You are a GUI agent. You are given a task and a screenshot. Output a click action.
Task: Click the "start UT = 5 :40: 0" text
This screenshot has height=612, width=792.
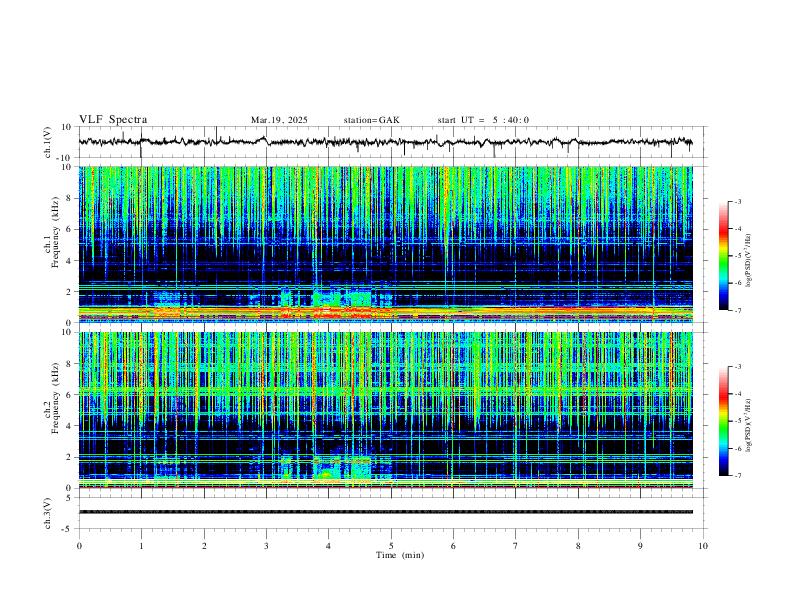[483, 120]
